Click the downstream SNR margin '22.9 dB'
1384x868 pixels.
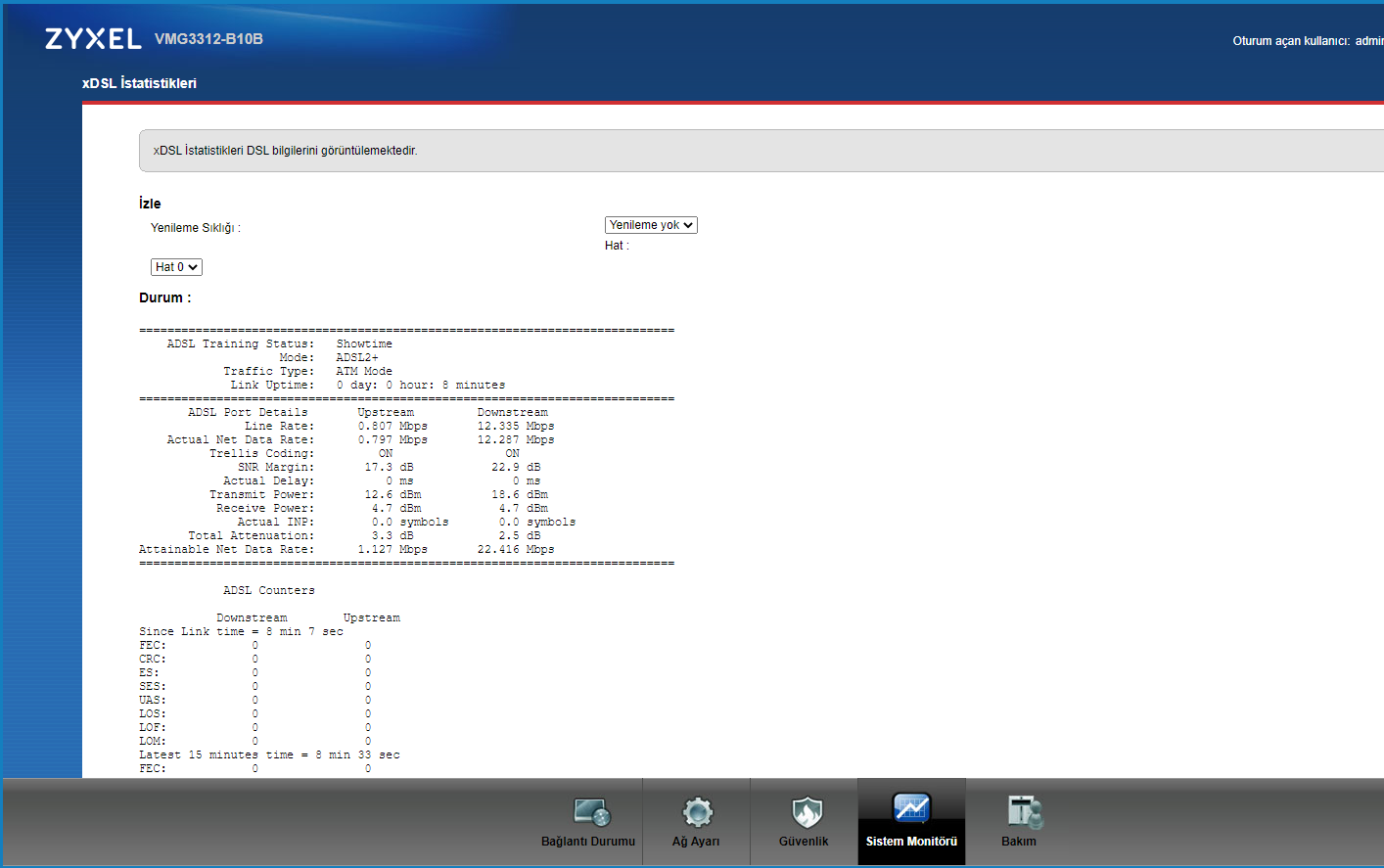coord(516,468)
